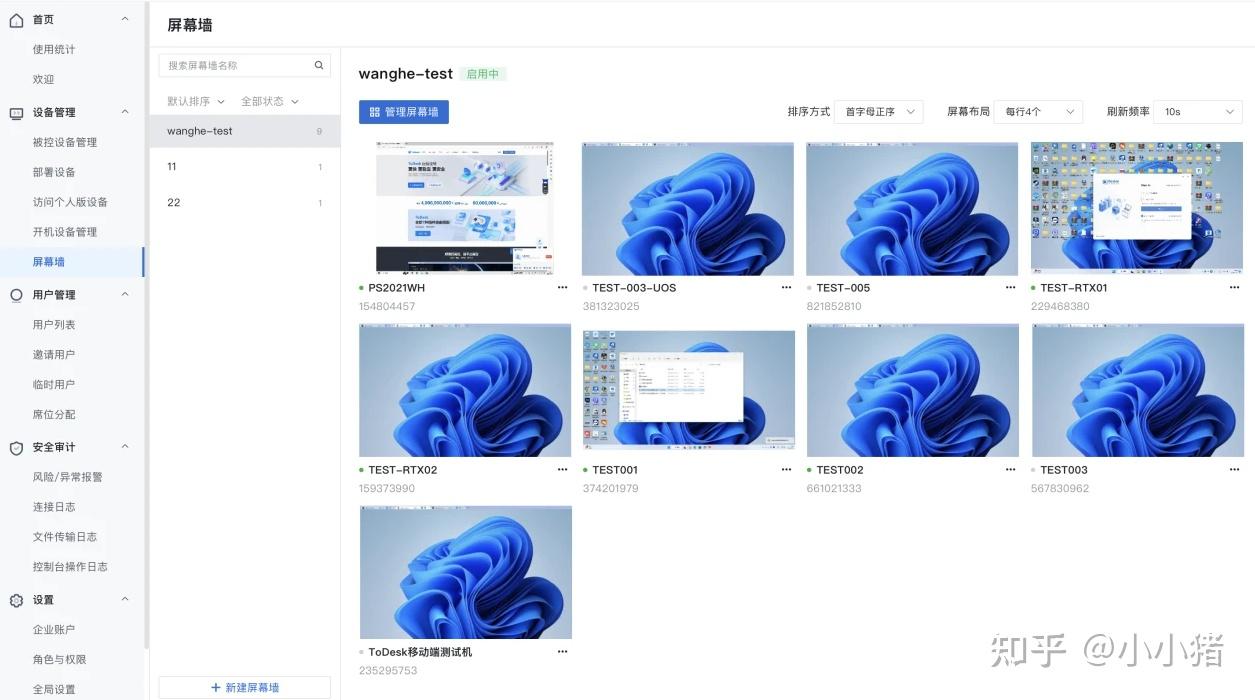Click the security audit shield icon

pos(16,448)
